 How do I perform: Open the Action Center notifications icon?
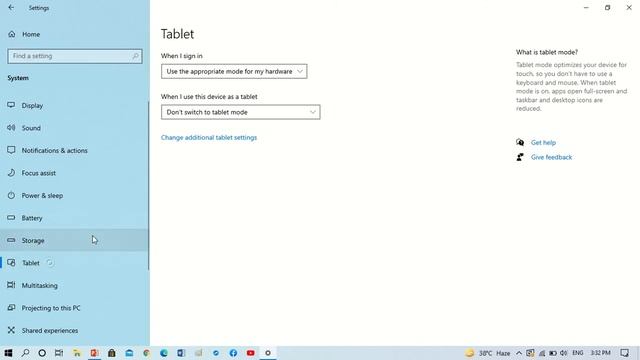(624, 353)
